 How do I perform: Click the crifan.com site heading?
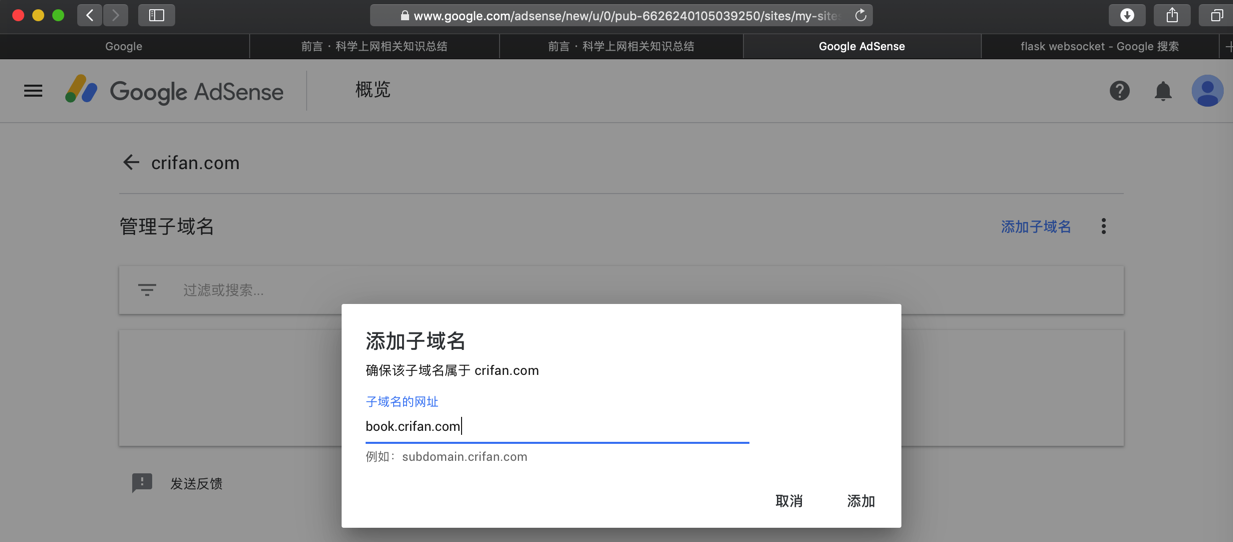click(195, 163)
